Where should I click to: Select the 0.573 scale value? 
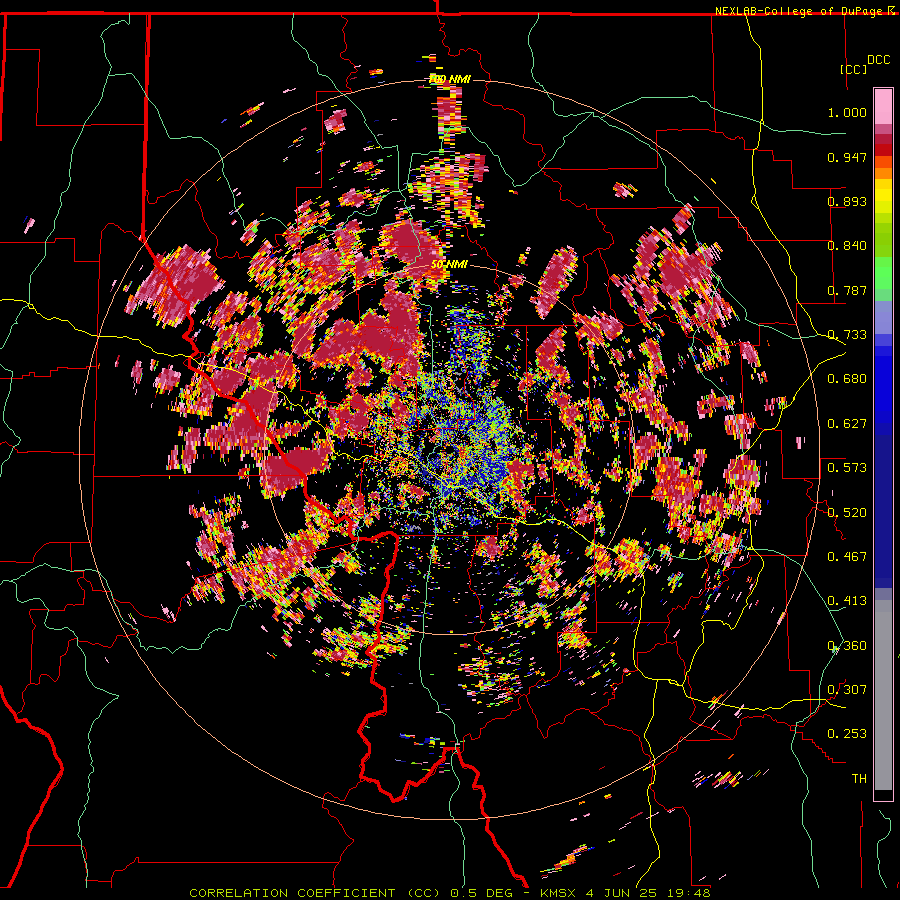pos(847,468)
